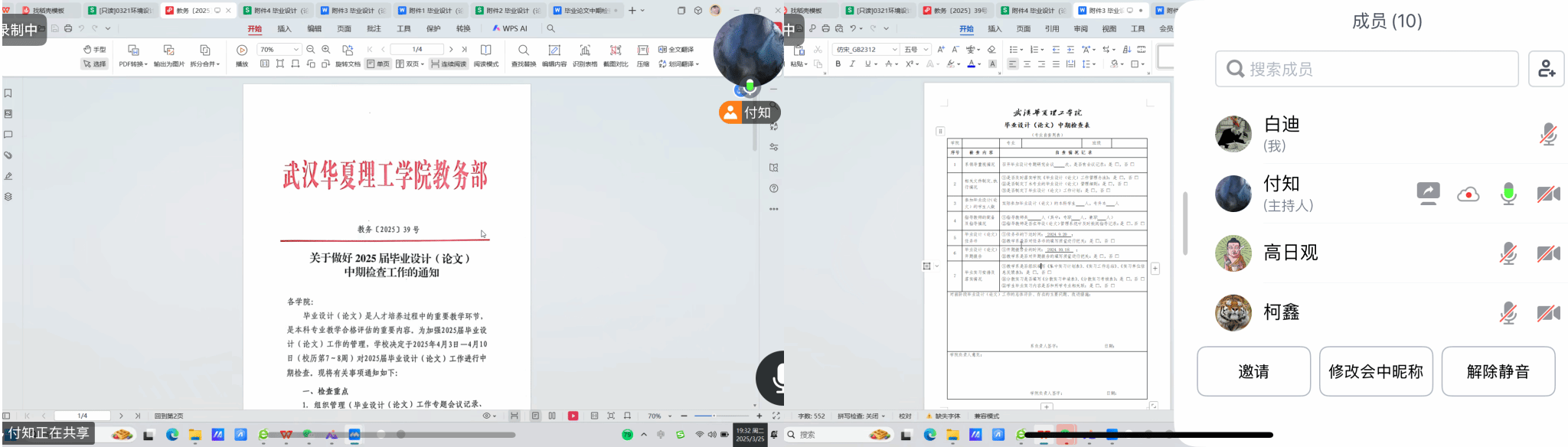Screen dimensions: 1568x447
Task: Click the WPS AI button
Action: [x=510, y=28]
